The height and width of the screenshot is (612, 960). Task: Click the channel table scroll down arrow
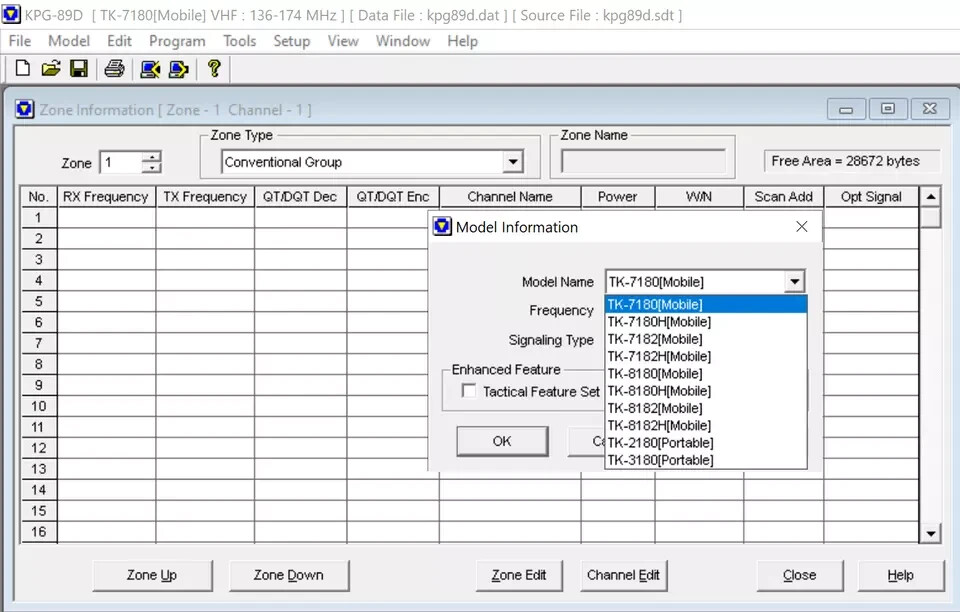pos(931,534)
